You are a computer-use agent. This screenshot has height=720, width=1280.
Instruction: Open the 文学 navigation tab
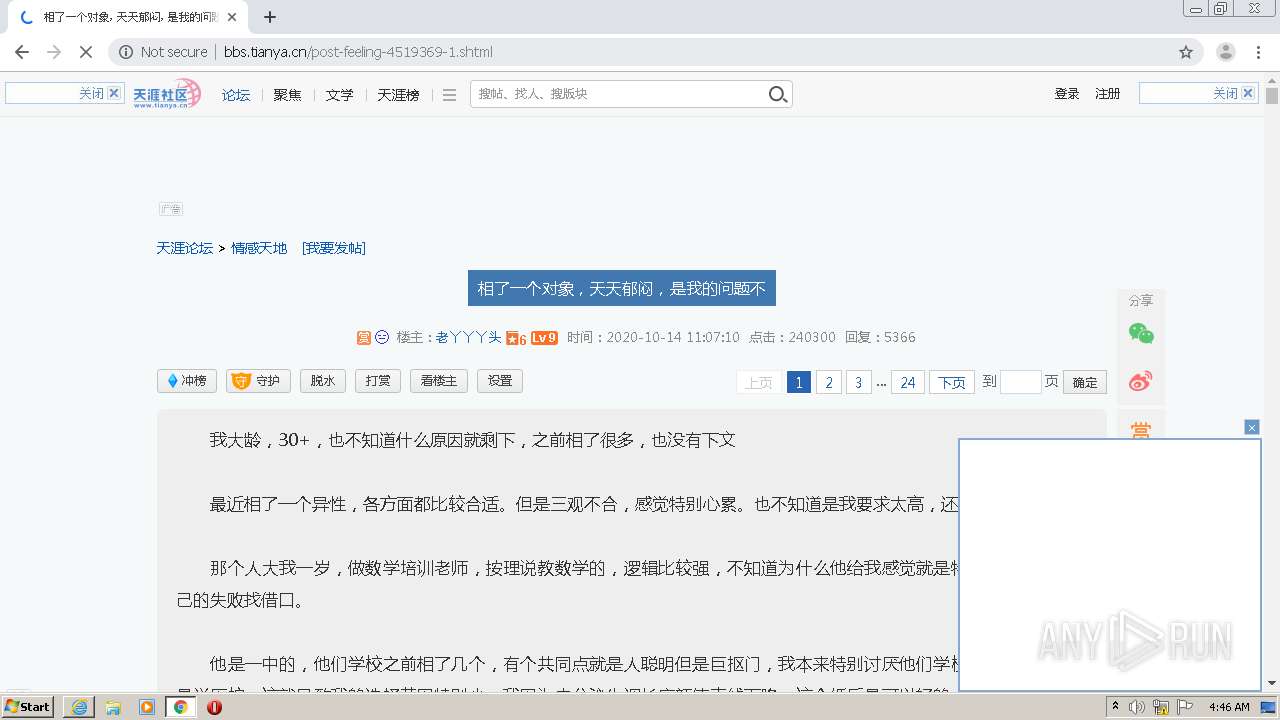coord(339,95)
